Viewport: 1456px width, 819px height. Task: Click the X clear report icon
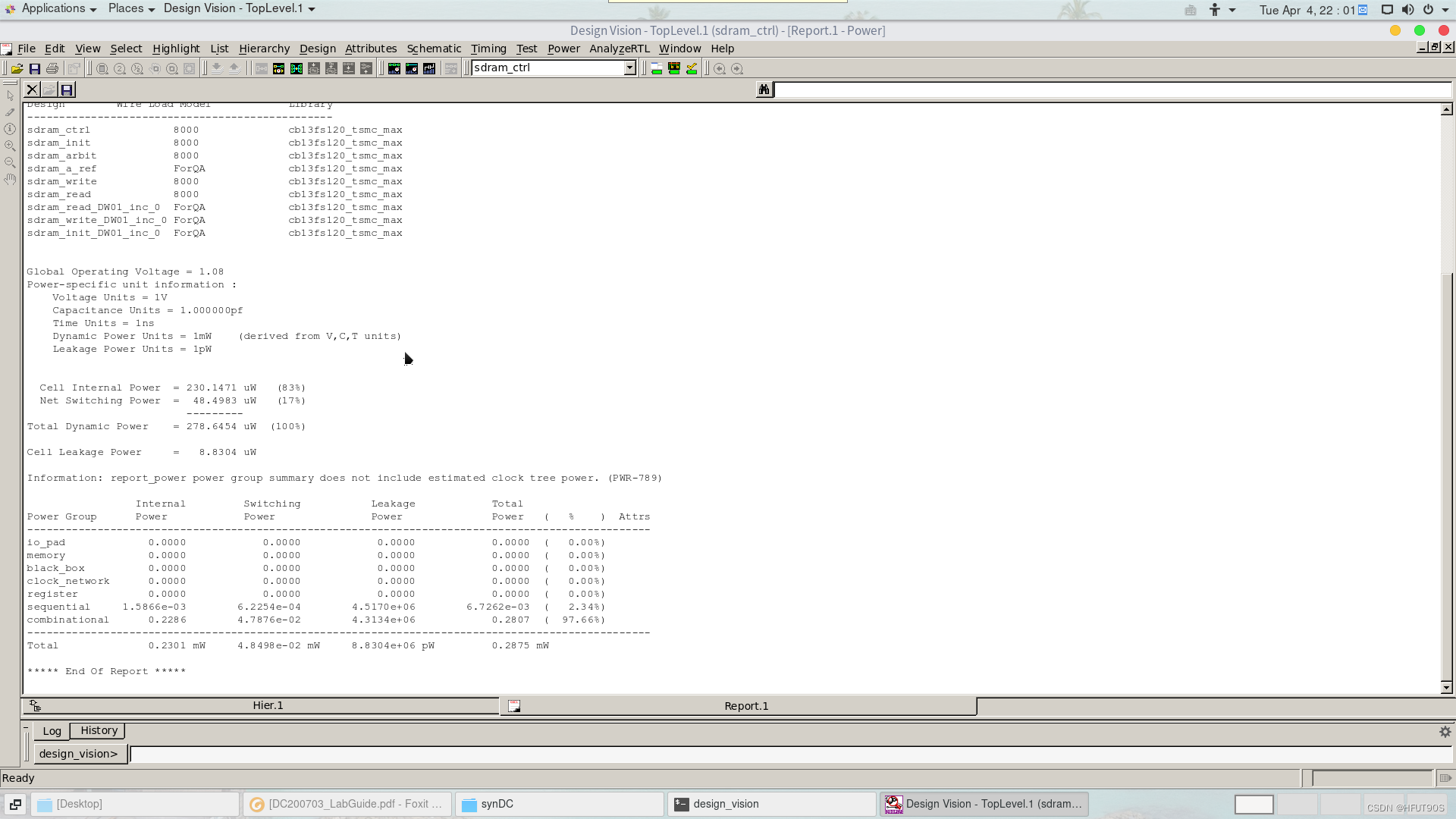[x=32, y=89]
